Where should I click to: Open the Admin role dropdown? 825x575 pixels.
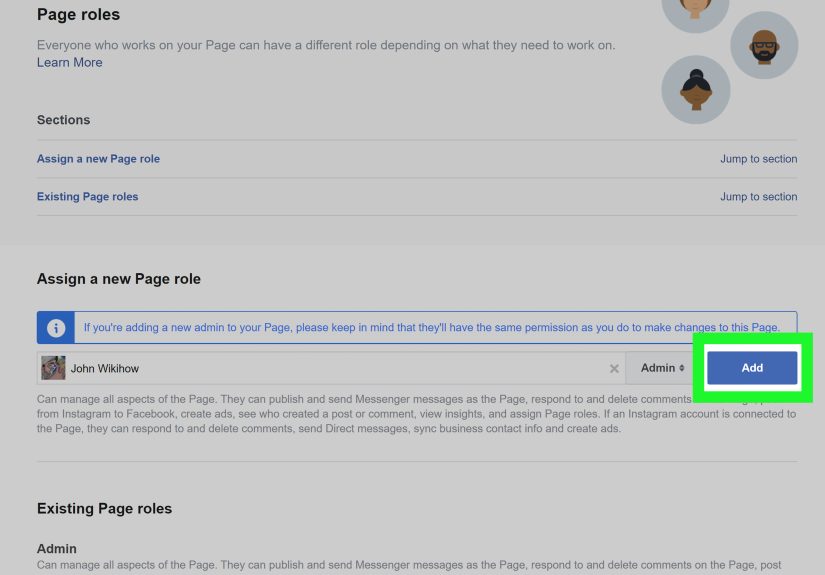pyautogui.click(x=662, y=368)
